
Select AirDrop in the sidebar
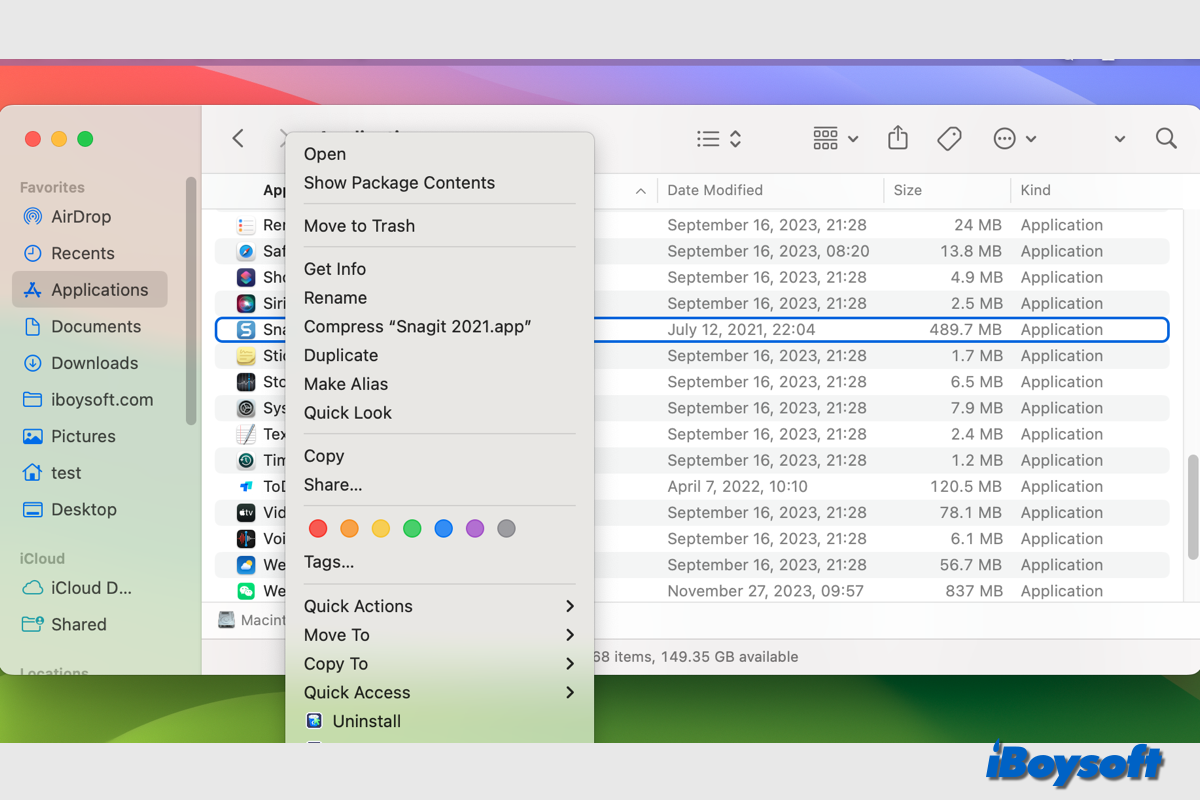80,216
